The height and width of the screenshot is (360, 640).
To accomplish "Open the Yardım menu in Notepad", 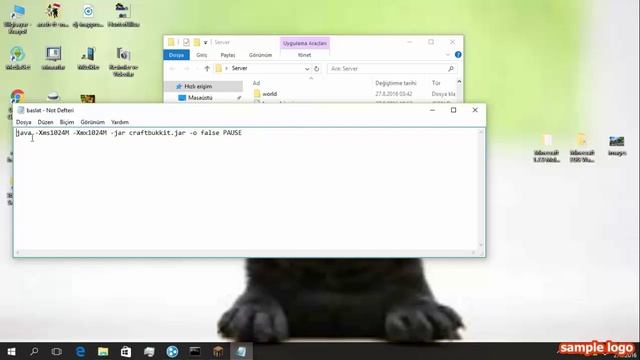I will 120,122.
